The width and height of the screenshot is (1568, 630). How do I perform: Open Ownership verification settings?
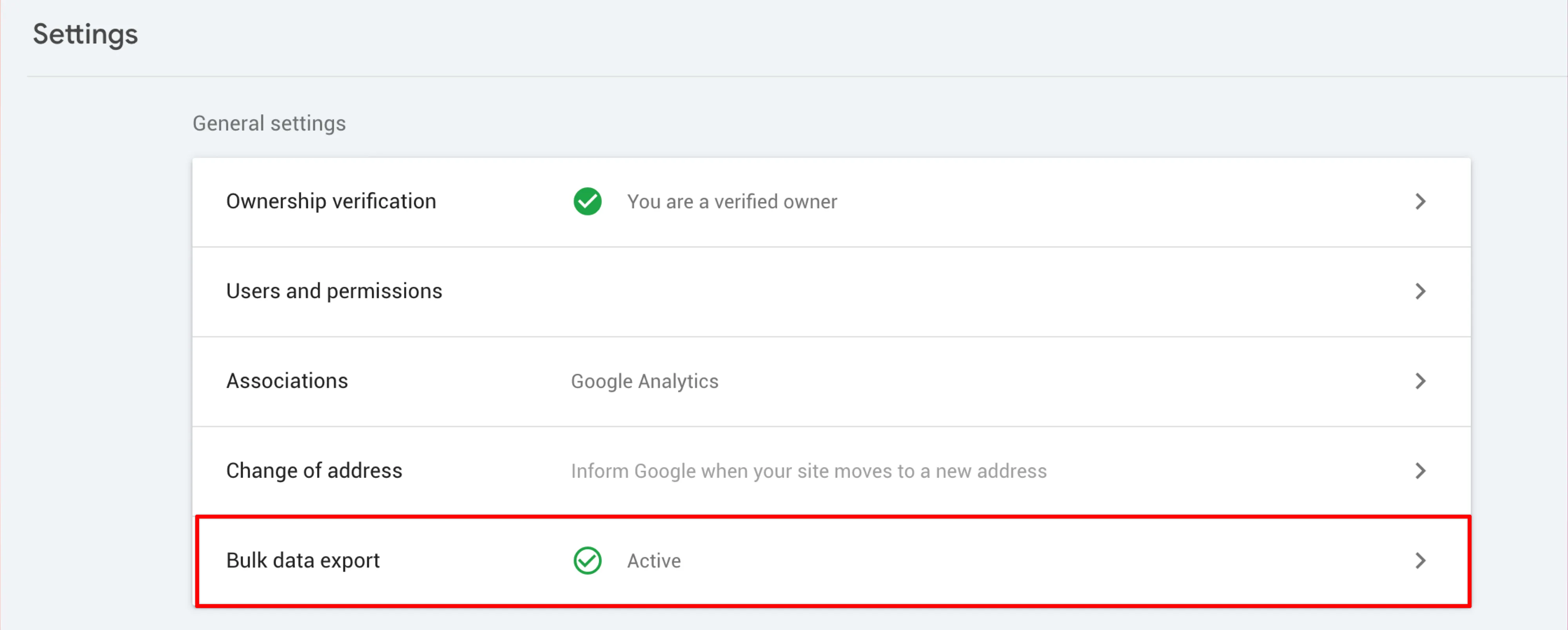pos(331,202)
